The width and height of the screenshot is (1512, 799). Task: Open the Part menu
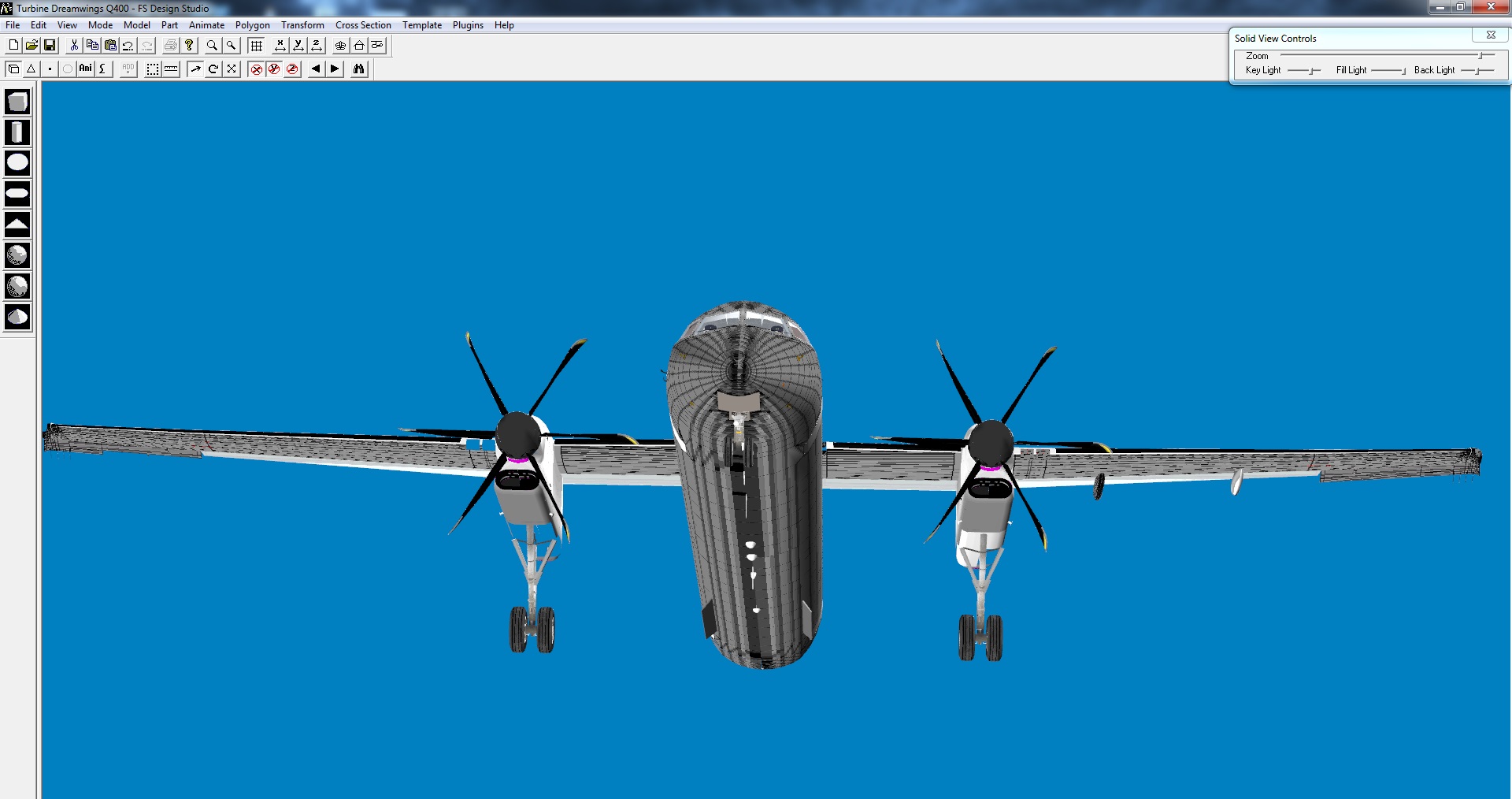click(169, 25)
